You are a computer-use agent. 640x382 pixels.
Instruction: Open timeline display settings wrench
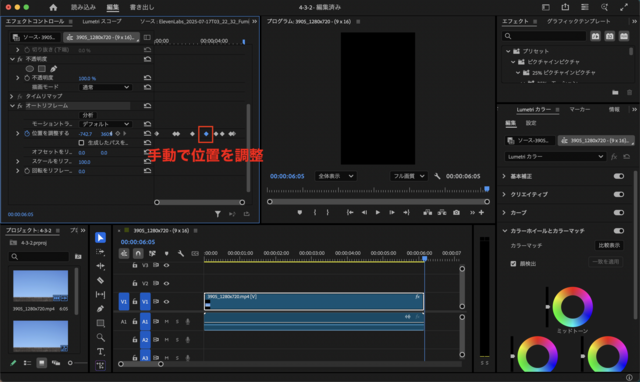[181, 253]
